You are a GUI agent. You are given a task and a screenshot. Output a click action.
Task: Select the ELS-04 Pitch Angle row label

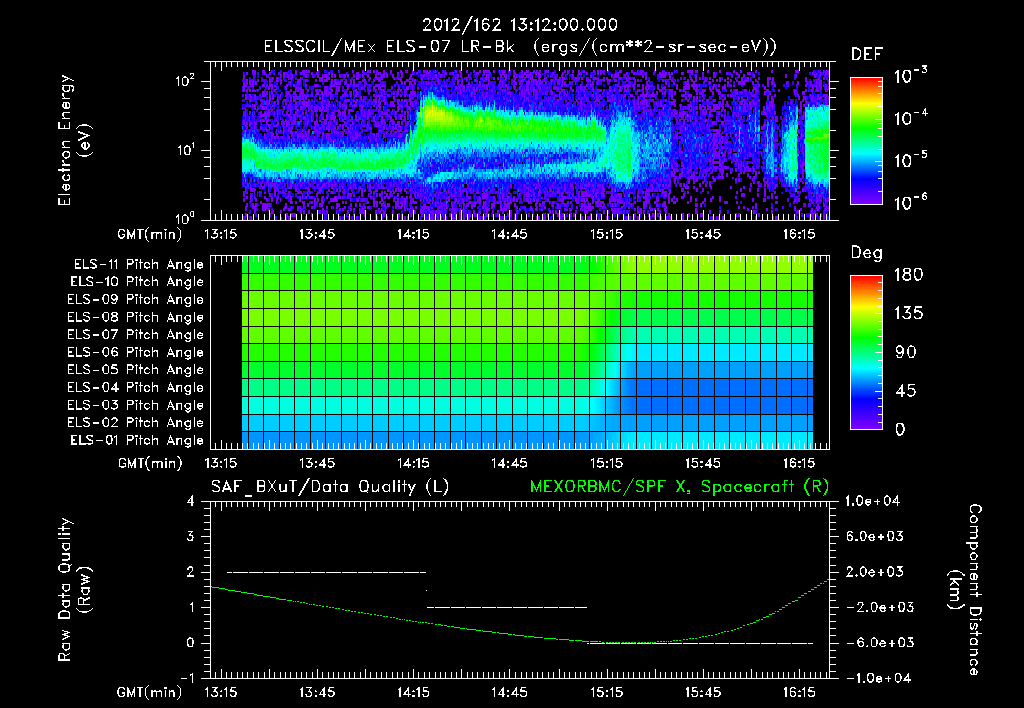[136, 387]
